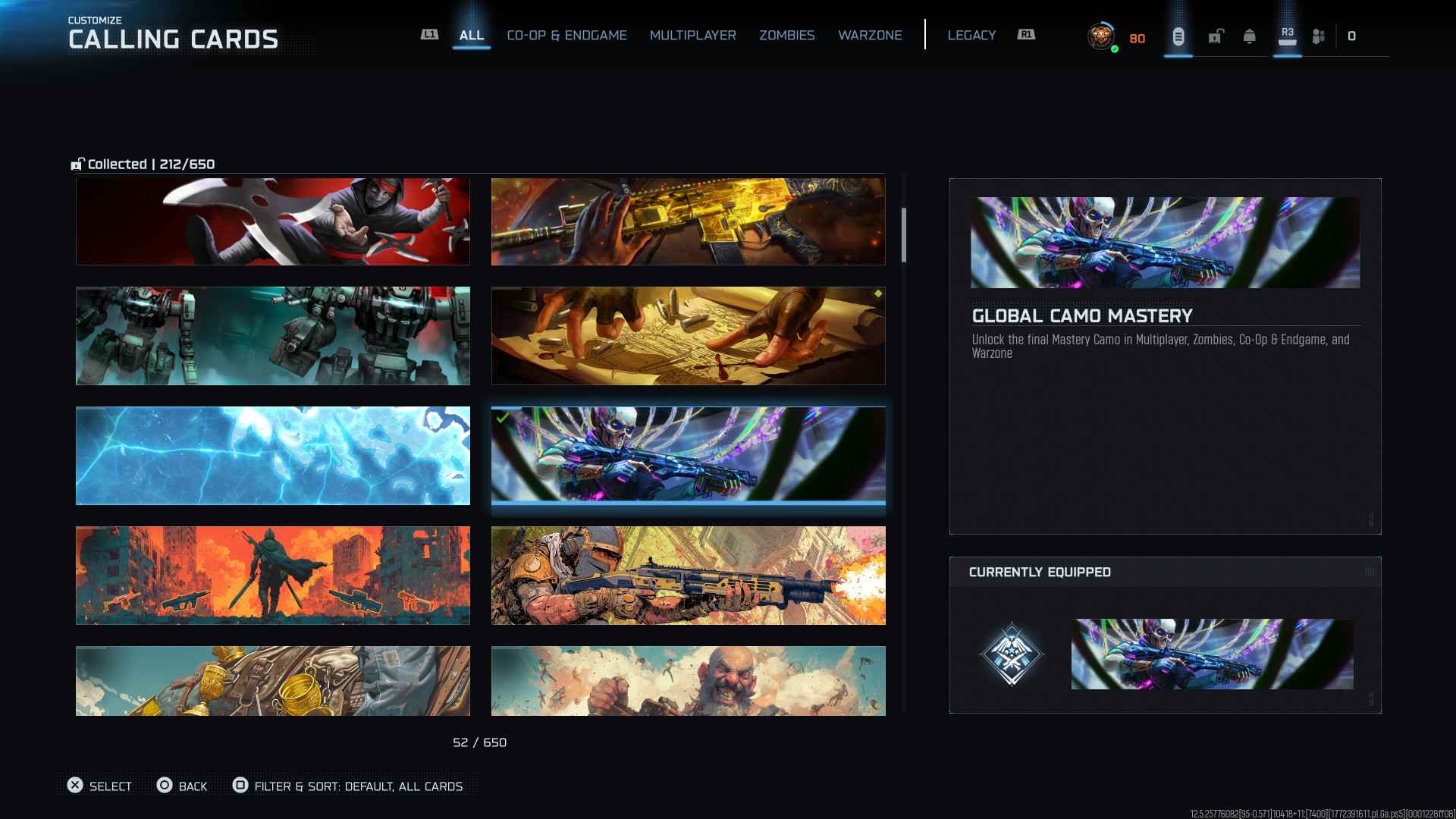Click the R3 button prompt icon

1287,36
